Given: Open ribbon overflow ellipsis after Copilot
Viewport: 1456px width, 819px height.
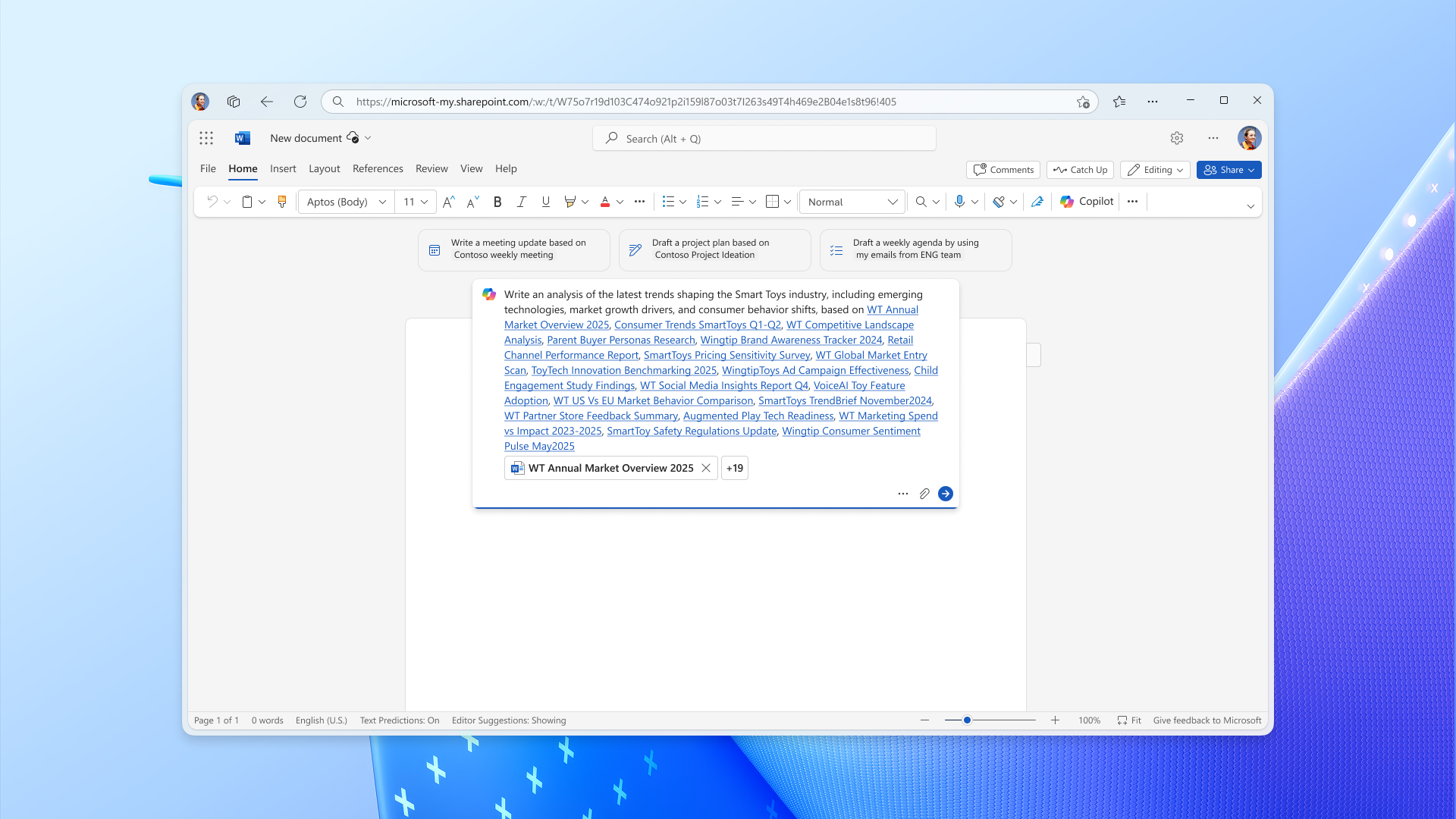Looking at the screenshot, I should pyautogui.click(x=1132, y=202).
